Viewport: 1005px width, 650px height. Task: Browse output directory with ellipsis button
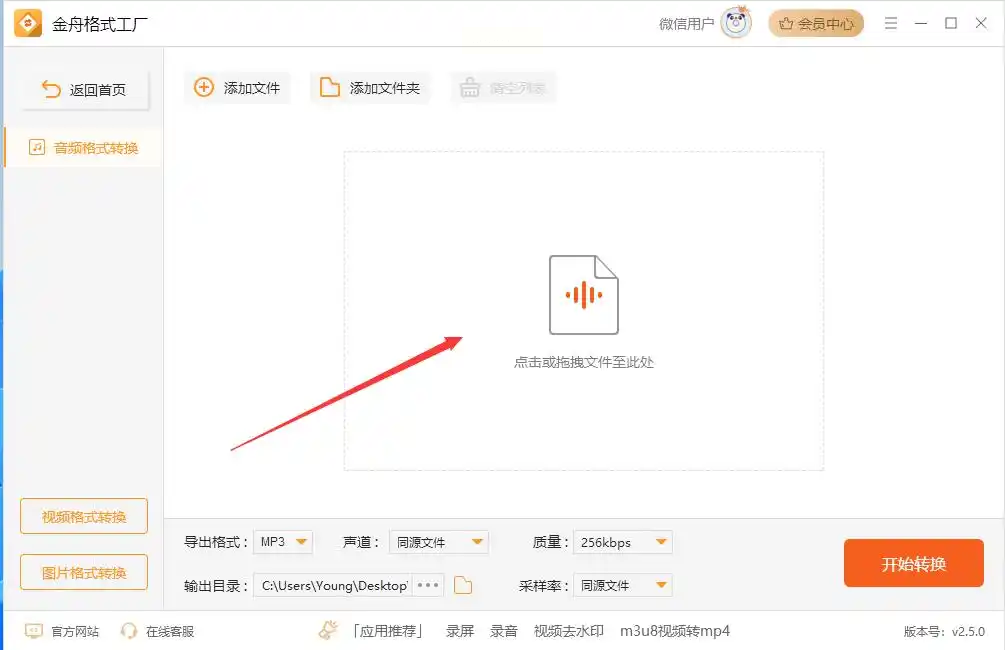(428, 585)
